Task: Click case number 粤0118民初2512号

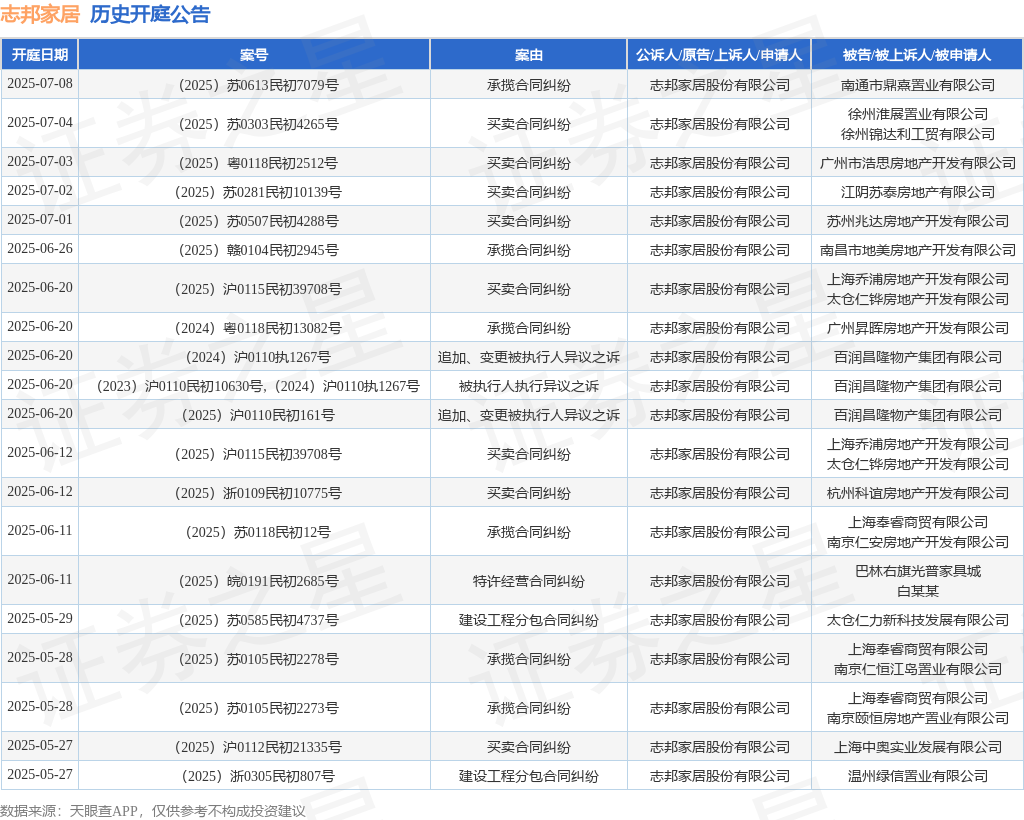Action: 258,163
